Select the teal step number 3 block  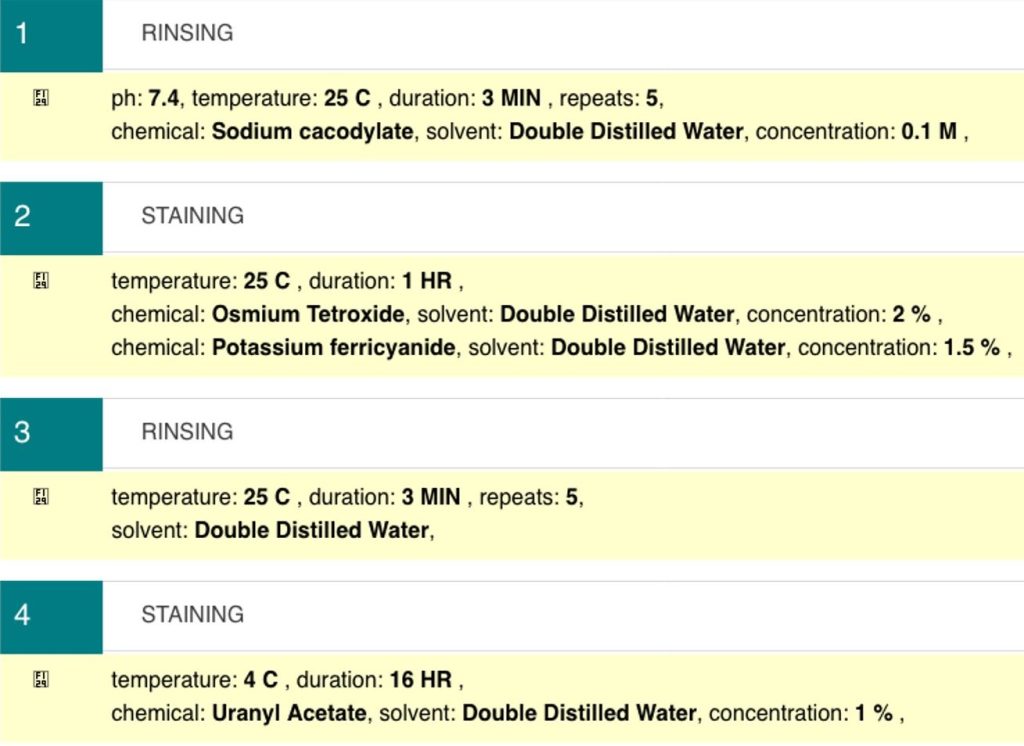click(51, 434)
